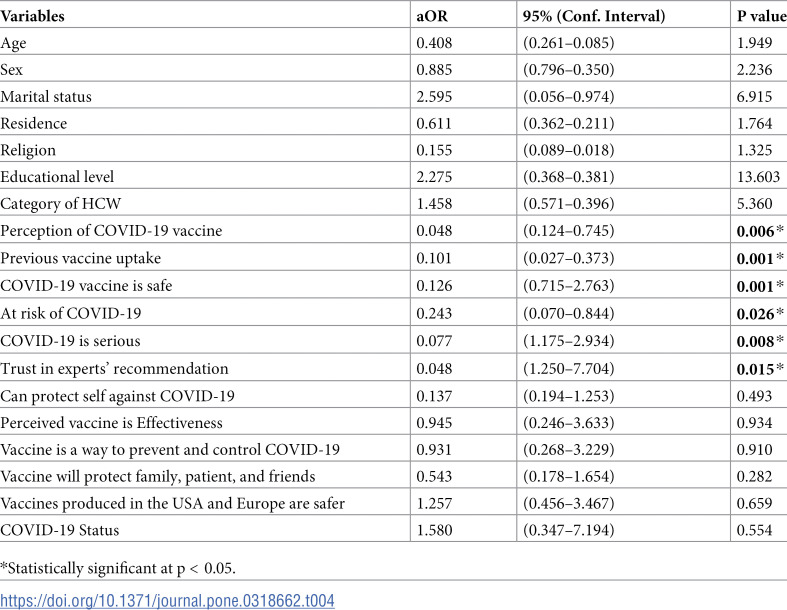Click the 95% (Conf. Interval) header

tap(594, 16)
